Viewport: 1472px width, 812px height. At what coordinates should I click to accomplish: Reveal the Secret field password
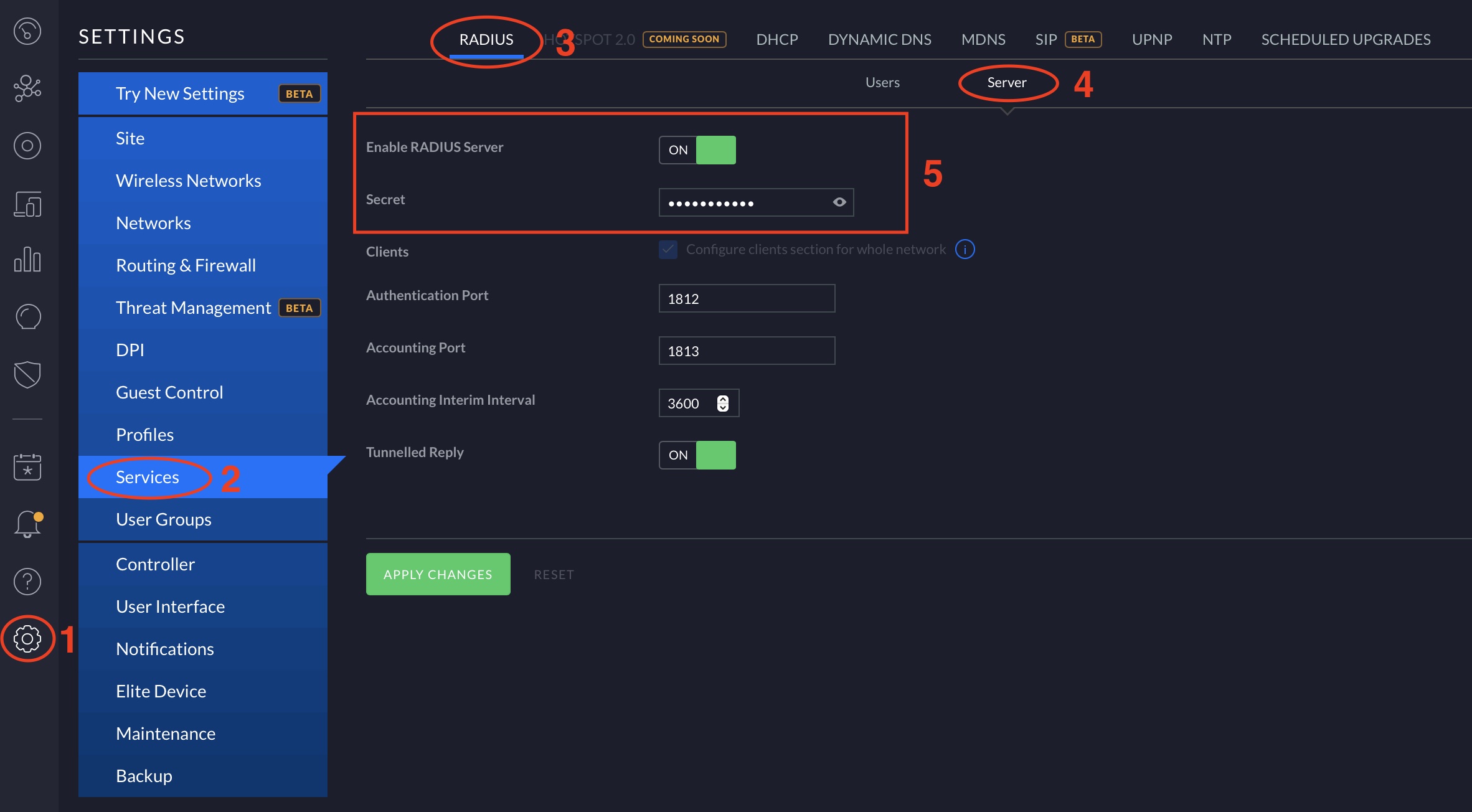click(x=839, y=201)
